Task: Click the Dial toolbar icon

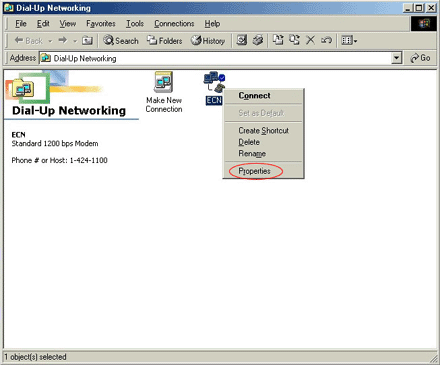Action: click(x=258, y=40)
